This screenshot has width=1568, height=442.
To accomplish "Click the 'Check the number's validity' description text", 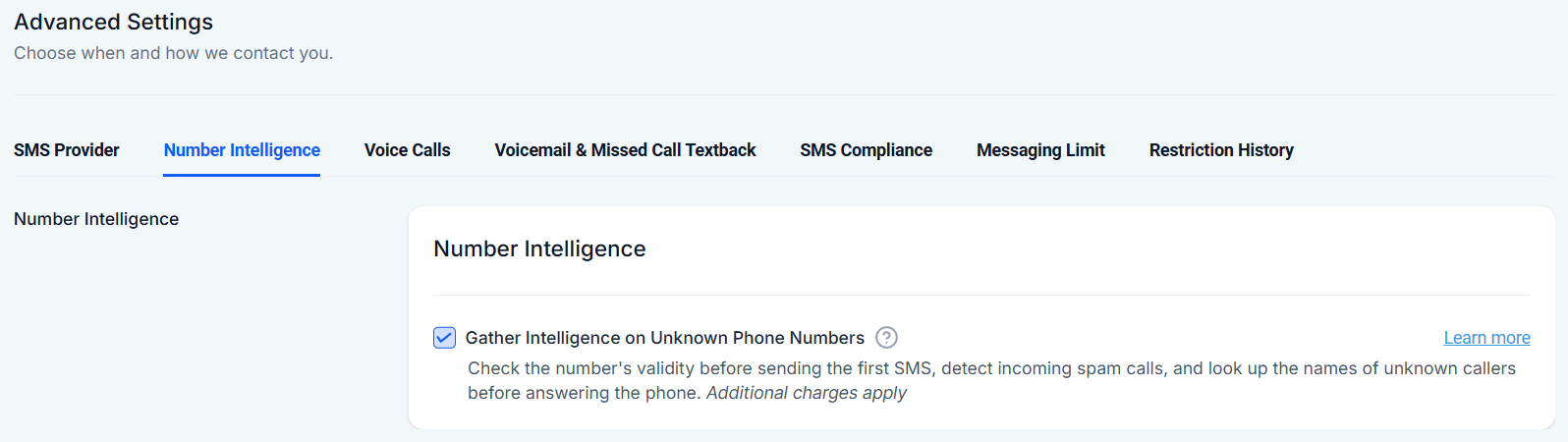I will pyautogui.click(x=990, y=368).
